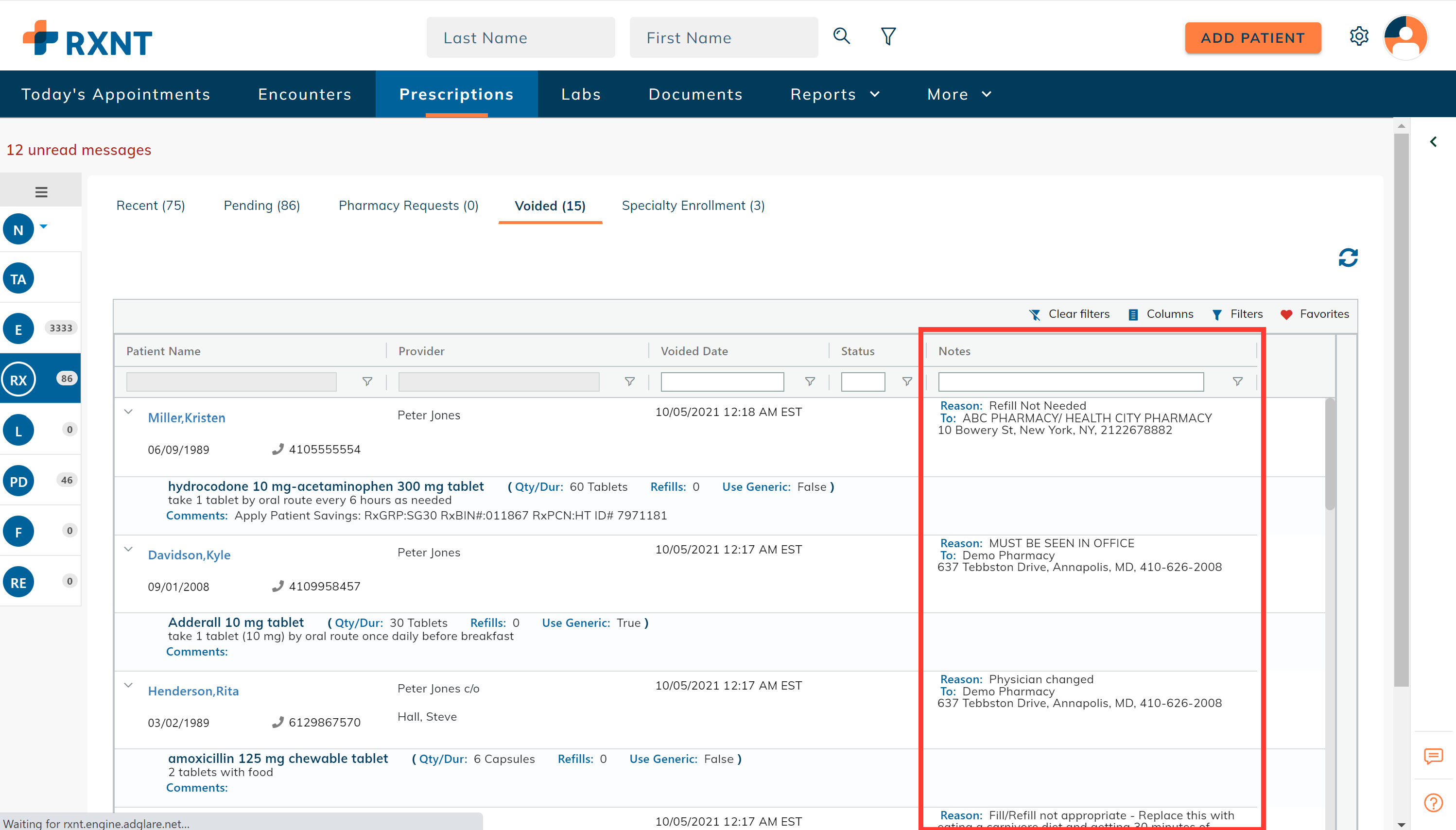The image size is (1456, 830).
Task: Open the More dropdown menu
Action: pyautogui.click(x=959, y=94)
